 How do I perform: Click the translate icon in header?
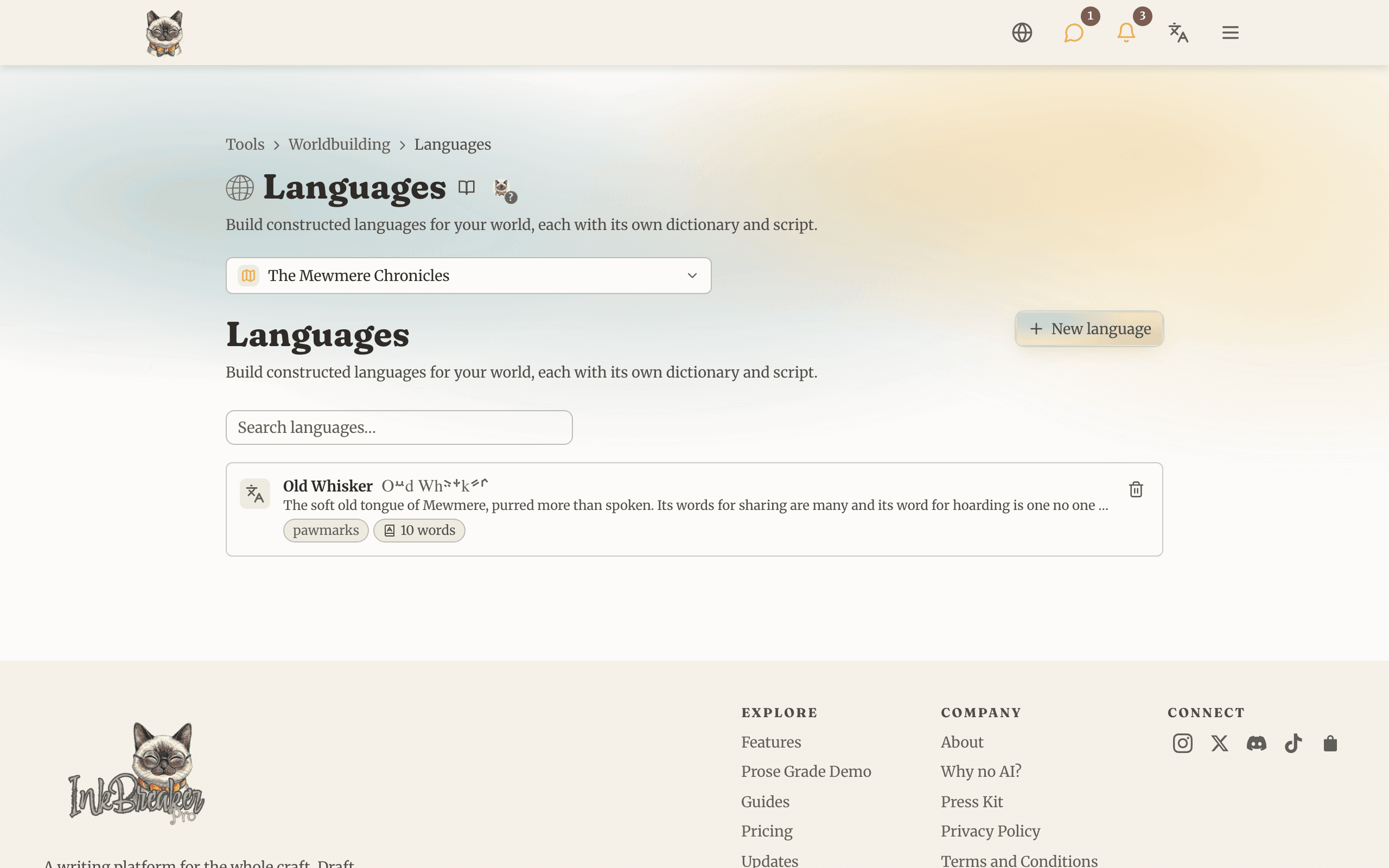tap(1178, 33)
